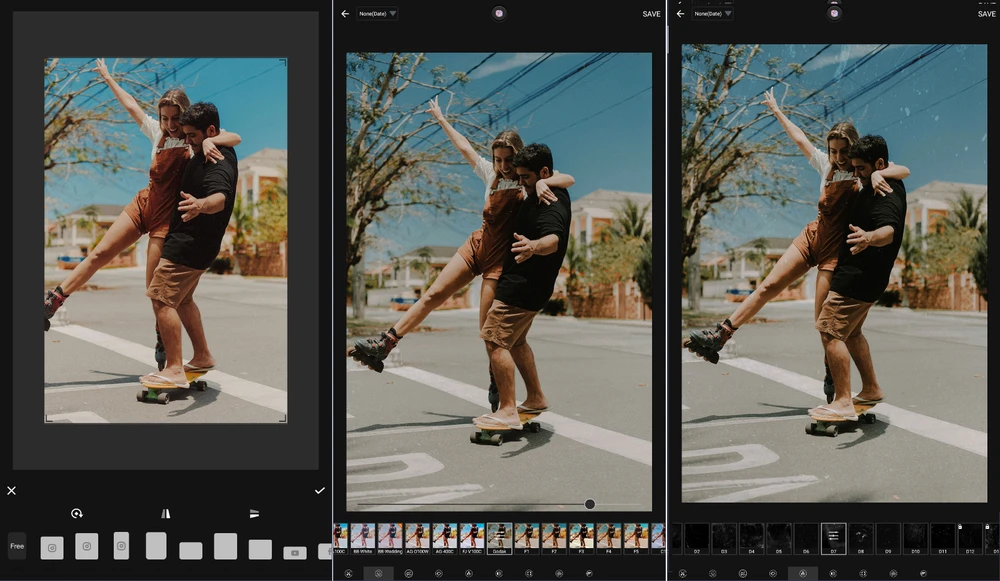Screen dimensions: 1000x581
Task: Flip the photo horizontally
Action: tap(166, 513)
